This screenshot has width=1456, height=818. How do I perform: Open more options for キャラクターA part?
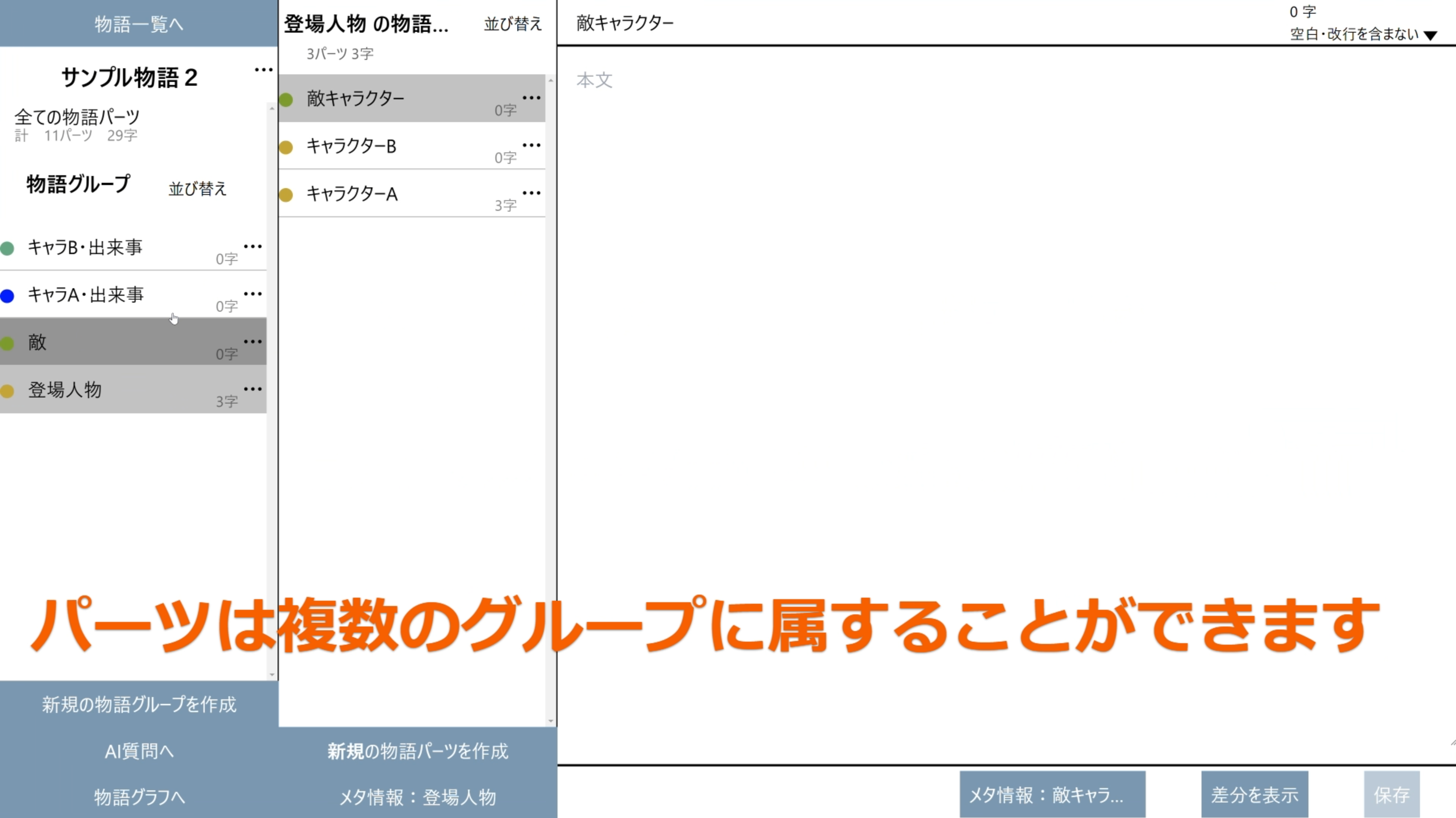(x=531, y=193)
